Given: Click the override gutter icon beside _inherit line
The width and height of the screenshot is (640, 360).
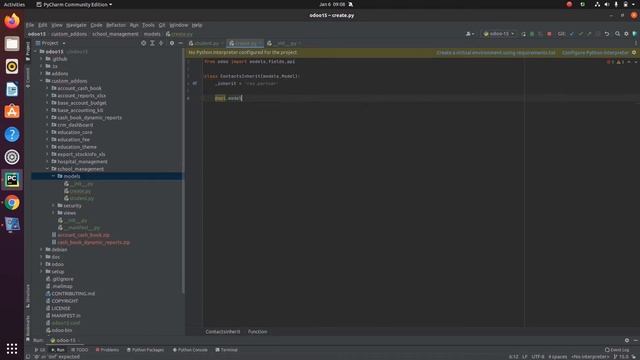Looking at the screenshot, I should coord(195,83).
